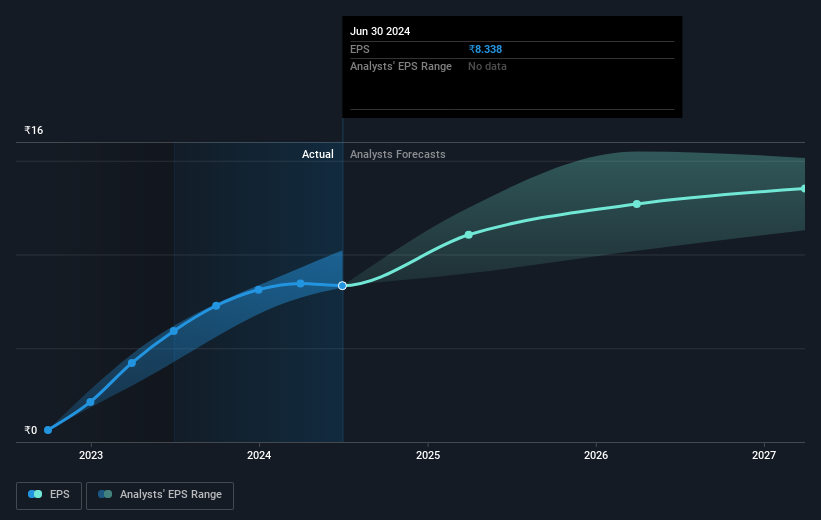Click the ₹0 y-axis label
Screen dimensions: 821x520
pyautogui.click(x=30, y=430)
